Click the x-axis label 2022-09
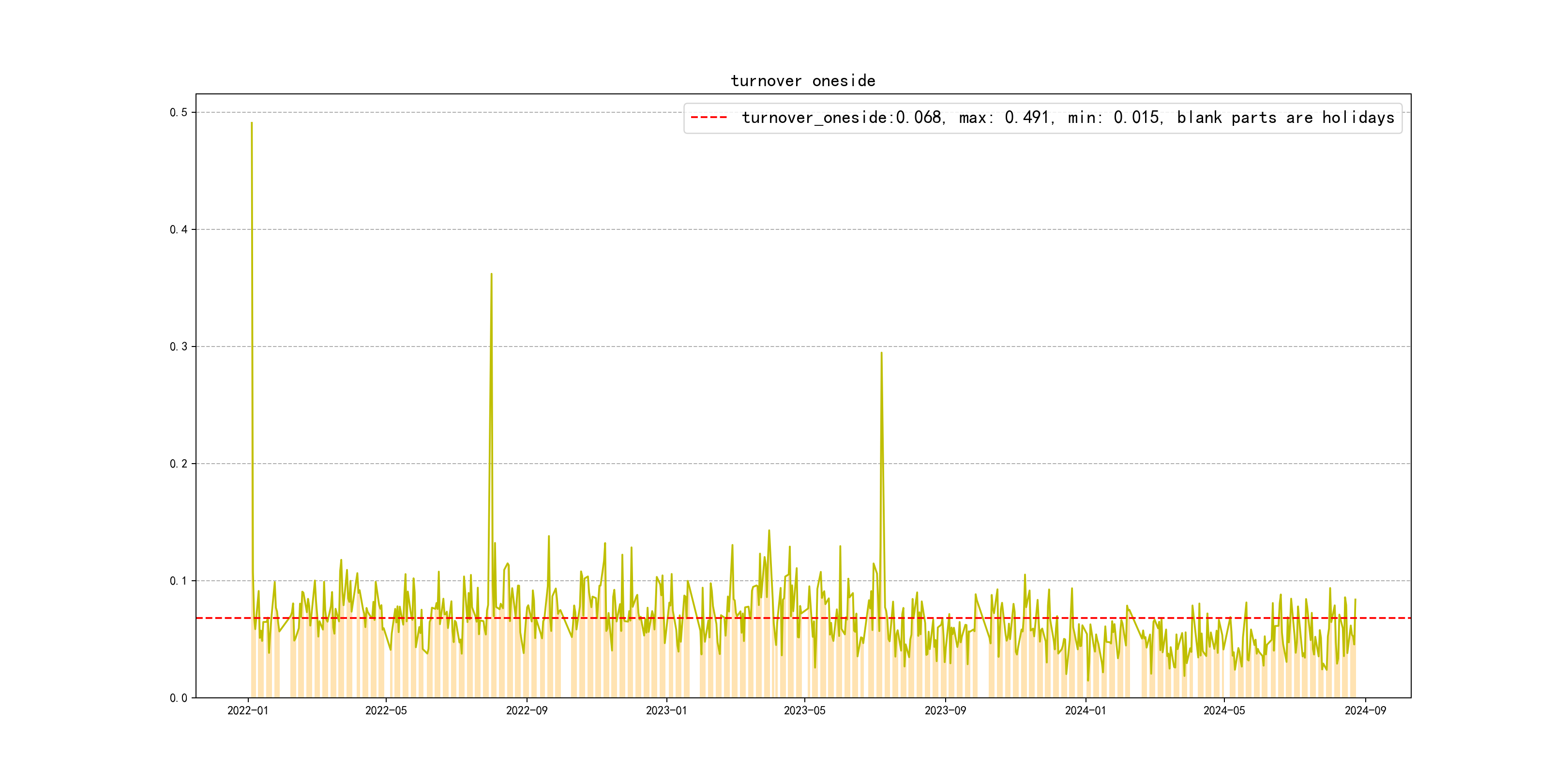Viewport: 1568px width, 784px height. point(527,711)
